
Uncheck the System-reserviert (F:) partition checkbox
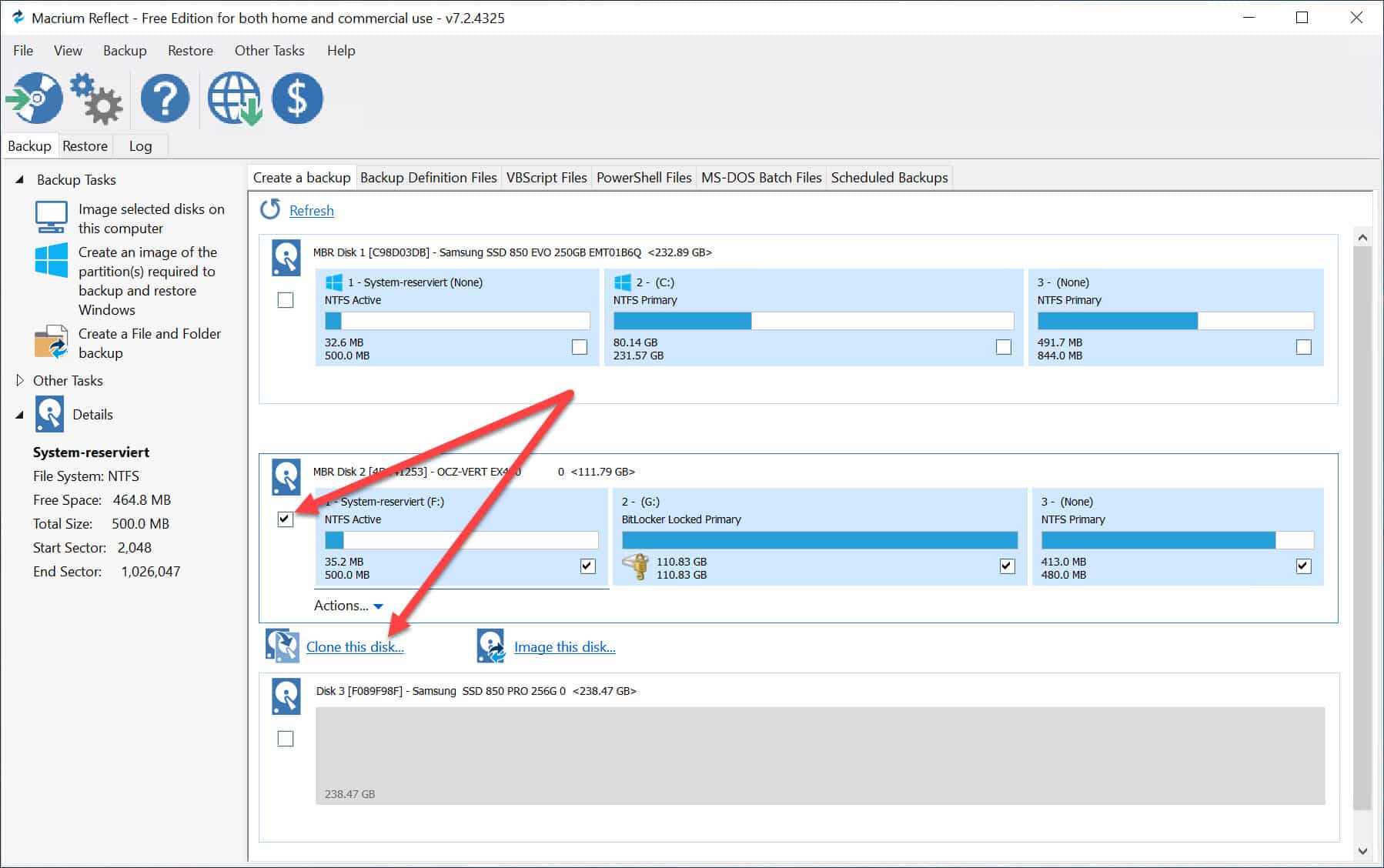pos(588,566)
